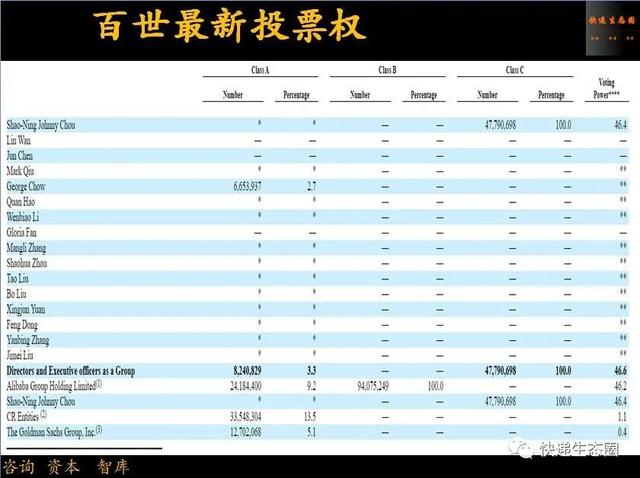Select the Class A column group header
This screenshot has width=640, height=478.
pos(260,70)
